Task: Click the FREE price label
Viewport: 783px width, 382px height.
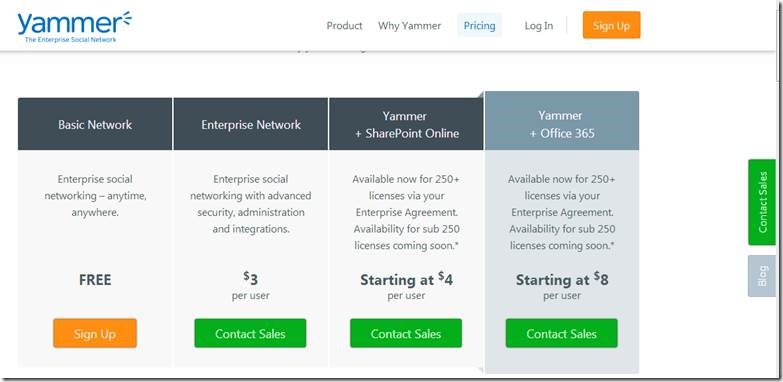Action: [x=95, y=280]
